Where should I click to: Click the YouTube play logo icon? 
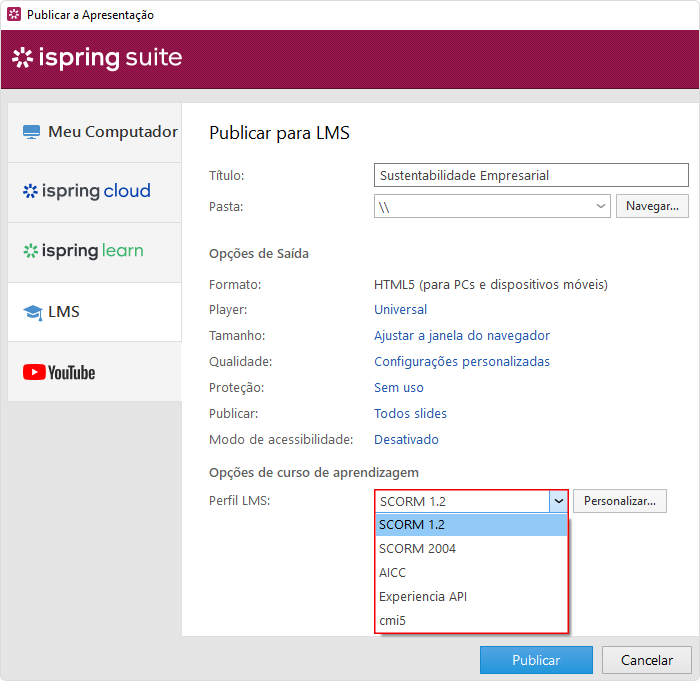pyautogui.click(x=34, y=372)
